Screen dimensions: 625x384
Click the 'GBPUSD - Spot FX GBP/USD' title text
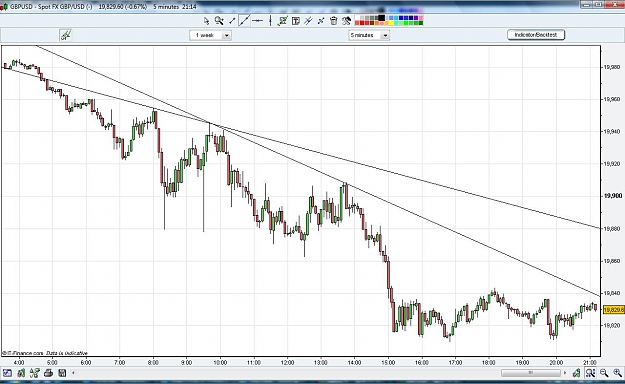48,7
